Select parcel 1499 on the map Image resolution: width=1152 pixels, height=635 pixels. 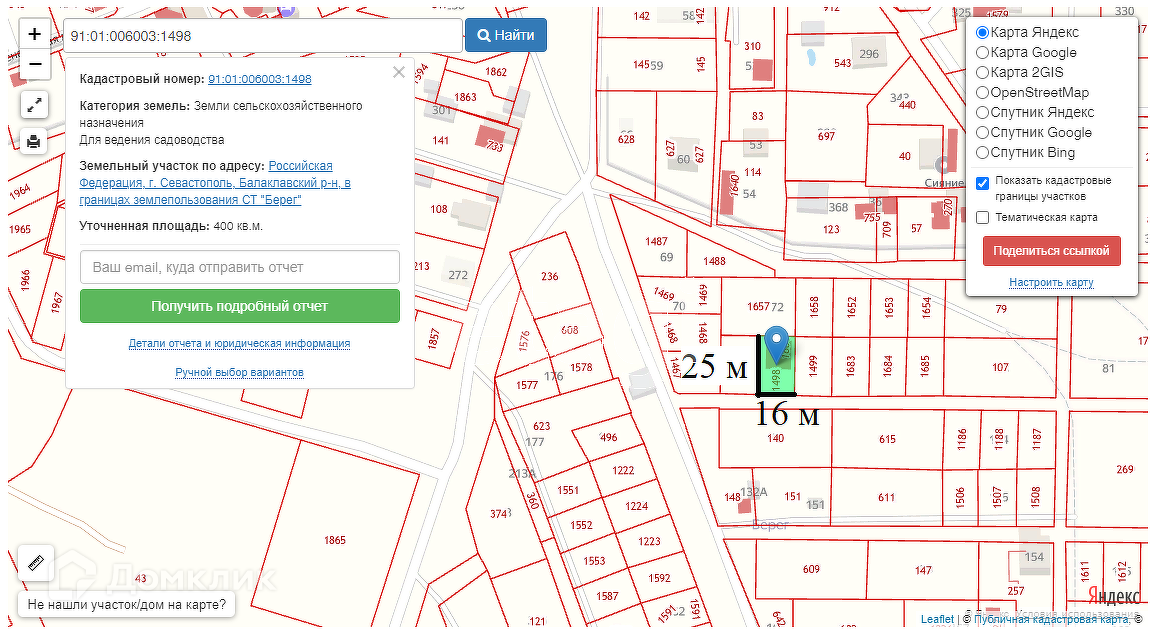coord(813,365)
